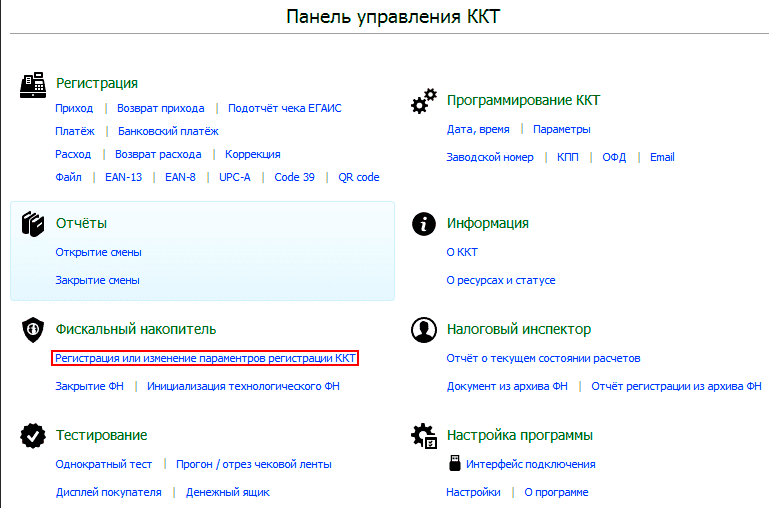Click the gear icon beside Настройка программы
The image size is (769, 508).
pos(424,436)
